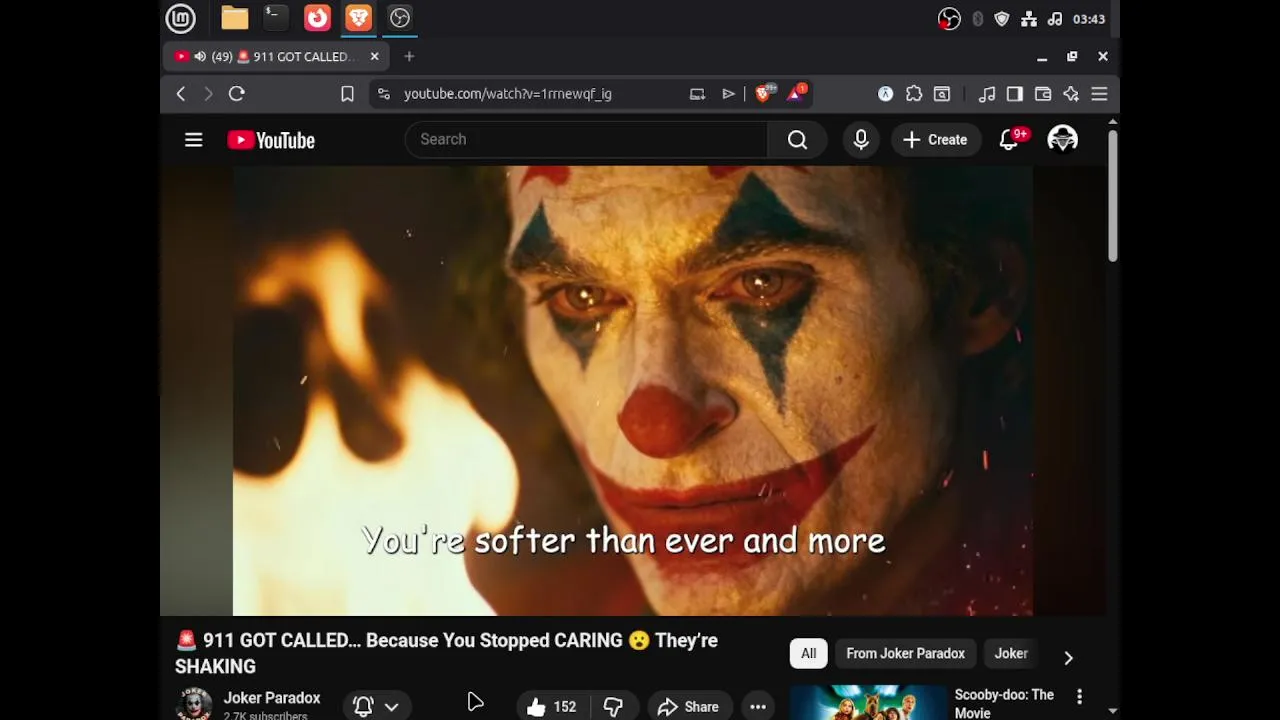Open the Joker Paradox channel name link
This screenshot has height=720, width=1280.
(272, 698)
